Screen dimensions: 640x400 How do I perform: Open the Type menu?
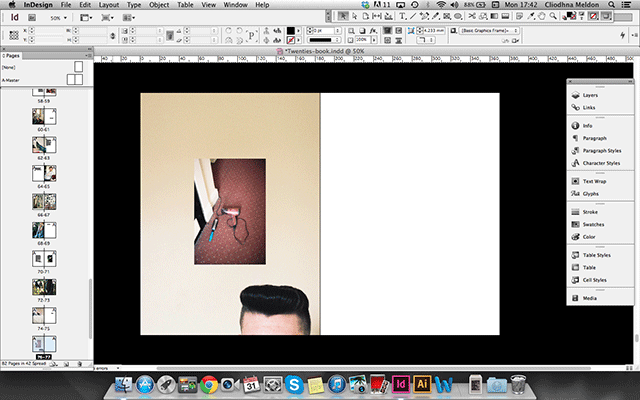point(134,5)
